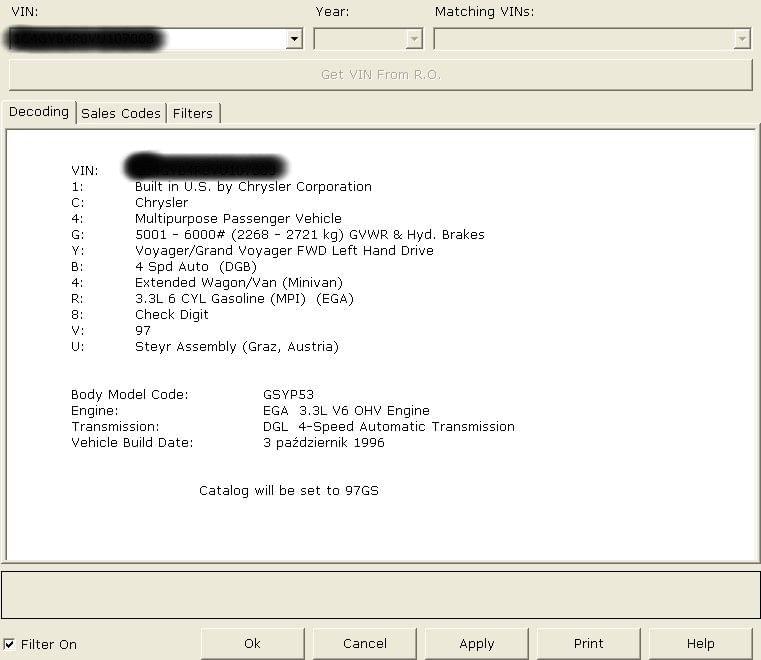Click 'Steyr Assembly (Graz, Austria)' text
This screenshot has width=761, height=660.
tap(237, 347)
